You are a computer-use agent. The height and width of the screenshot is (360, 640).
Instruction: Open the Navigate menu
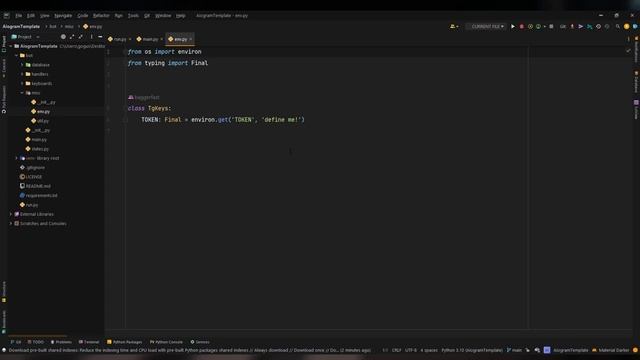[63, 16]
